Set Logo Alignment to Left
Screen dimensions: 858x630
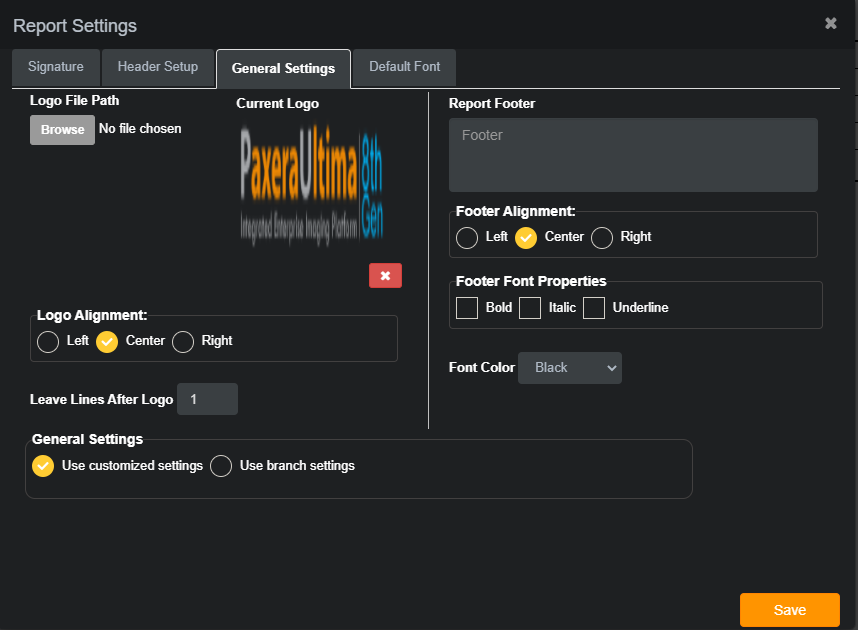pyautogui.click(x=48, y=342)
